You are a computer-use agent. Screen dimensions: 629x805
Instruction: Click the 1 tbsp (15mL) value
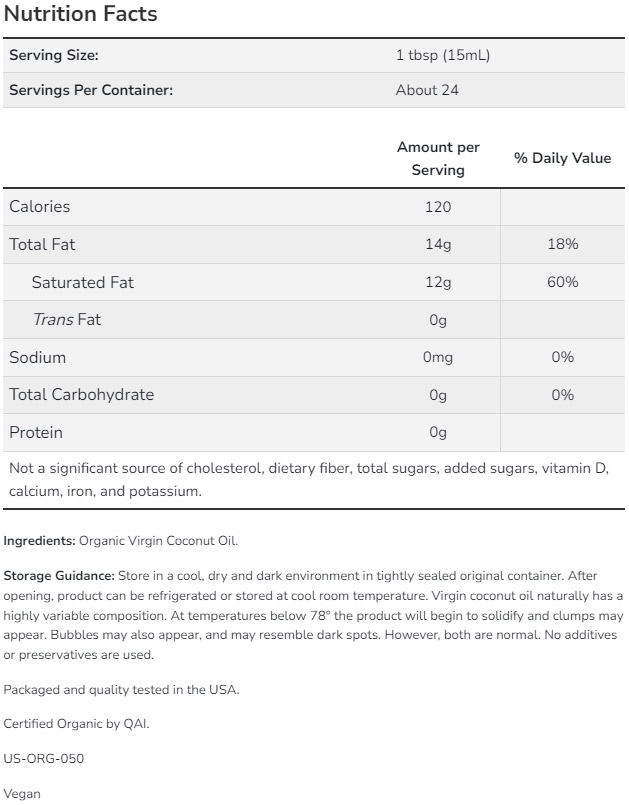(442, 55)
